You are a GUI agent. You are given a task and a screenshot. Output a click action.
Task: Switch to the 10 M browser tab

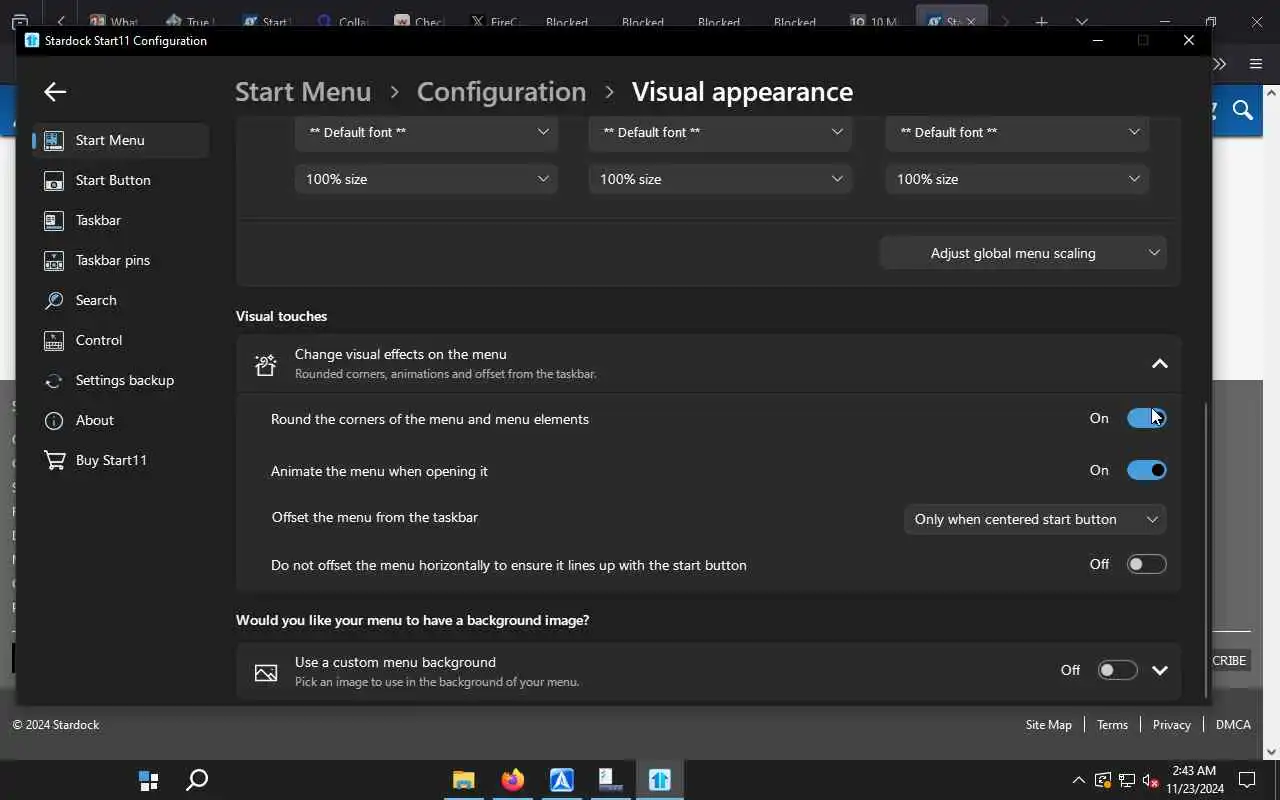tap(874, 21)
